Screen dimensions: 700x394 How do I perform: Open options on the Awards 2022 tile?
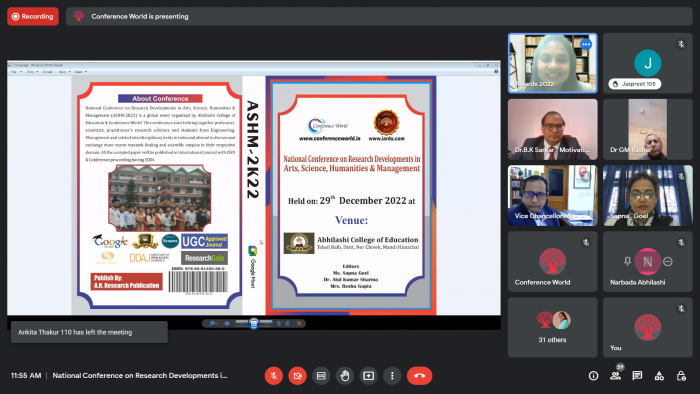[586, 44]
